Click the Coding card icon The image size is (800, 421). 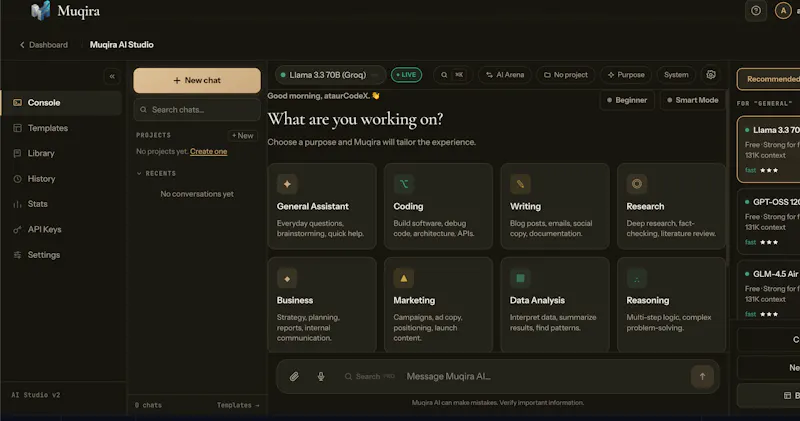tap(404, 184)
